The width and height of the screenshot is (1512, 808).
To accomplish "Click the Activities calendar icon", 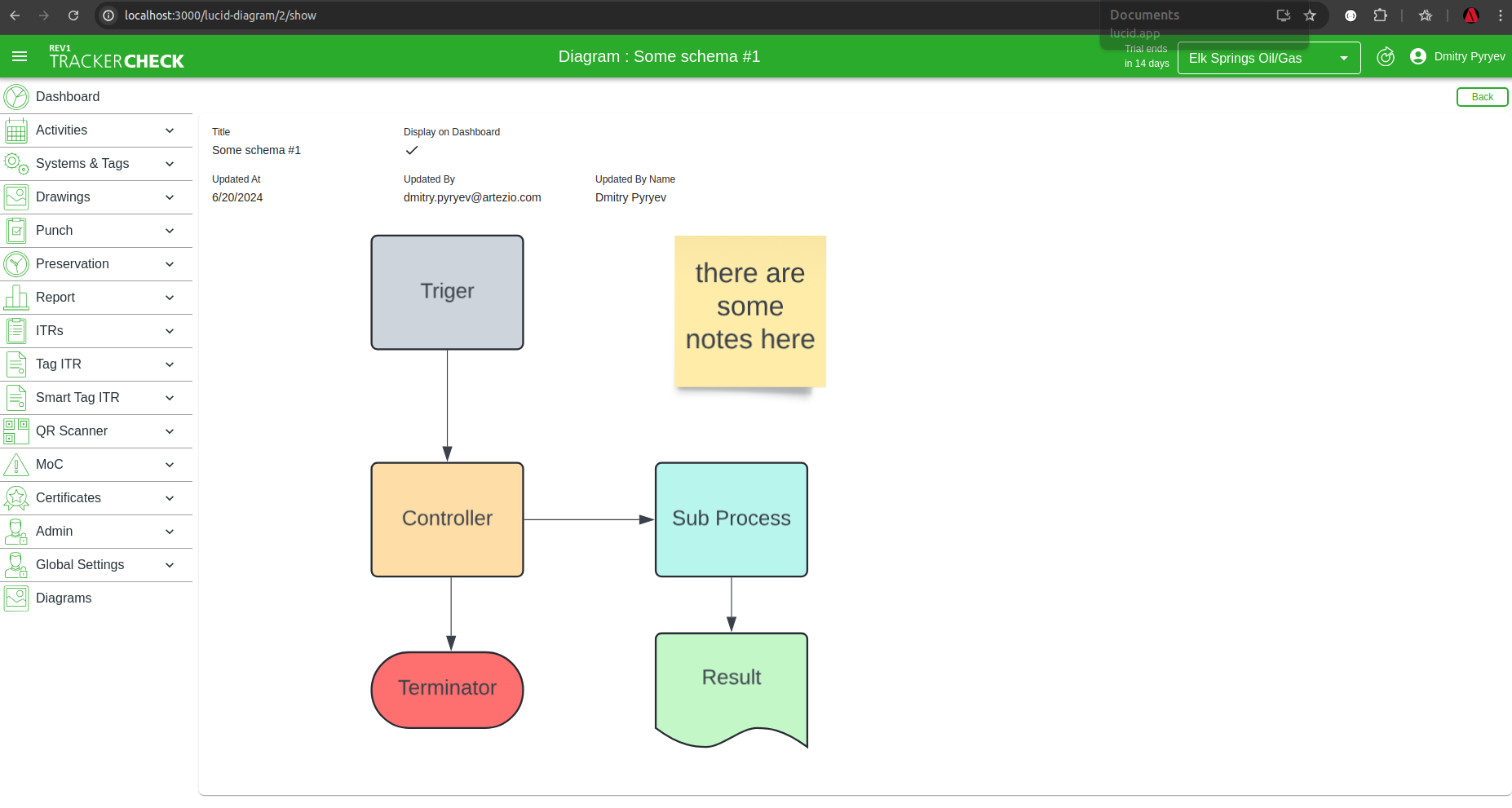I will (x=16, y=130).
